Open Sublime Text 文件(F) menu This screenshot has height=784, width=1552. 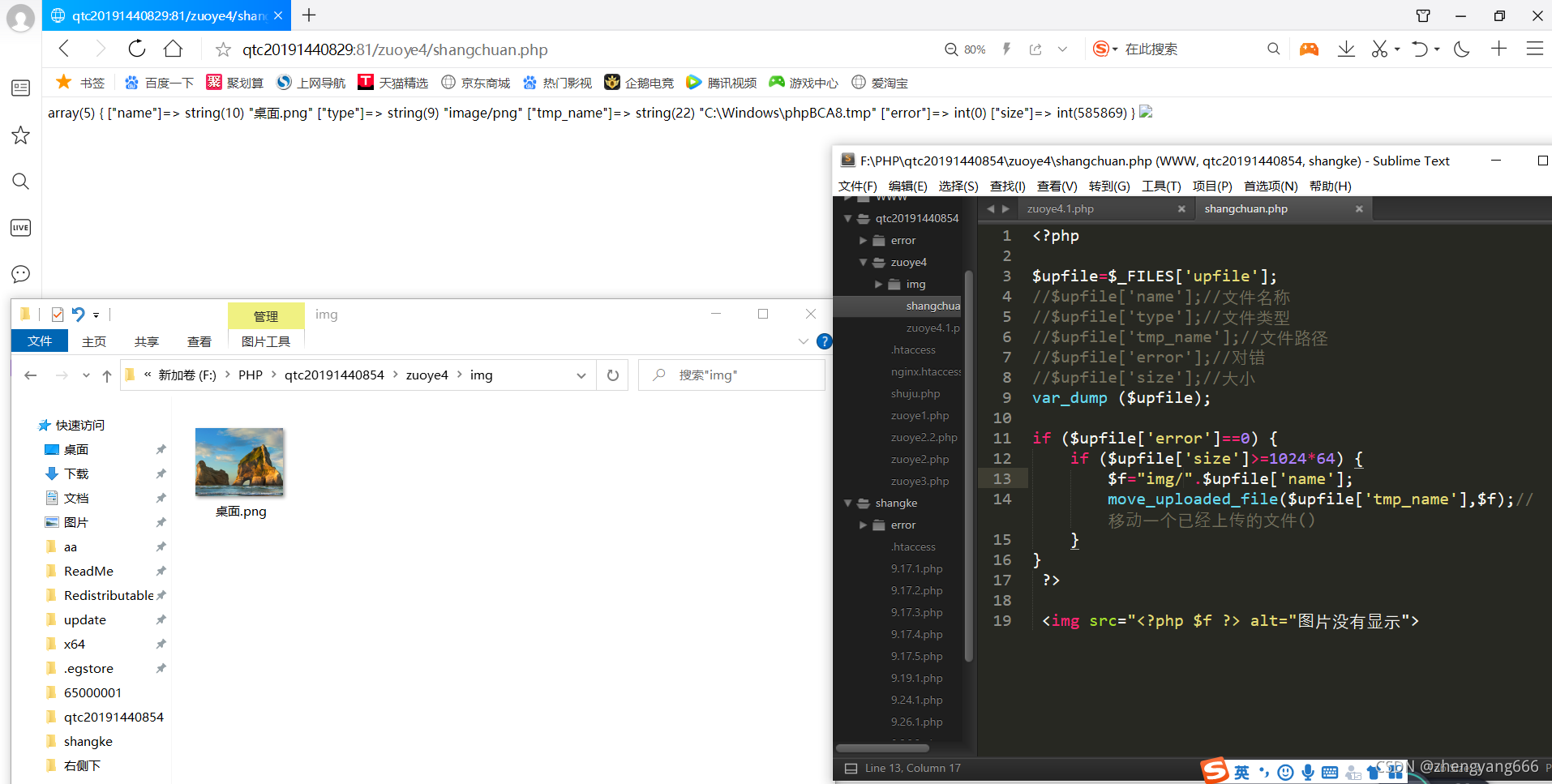click(x=857, y=186)
